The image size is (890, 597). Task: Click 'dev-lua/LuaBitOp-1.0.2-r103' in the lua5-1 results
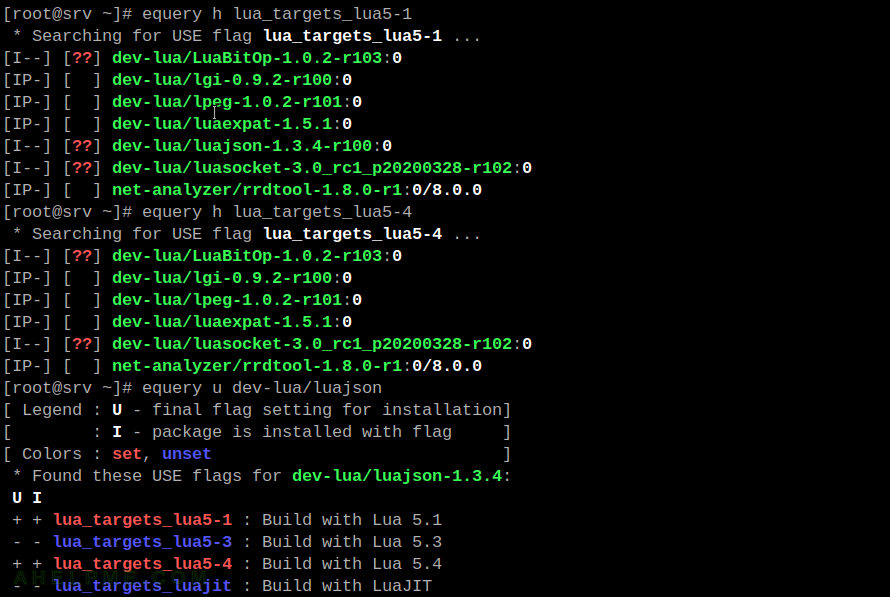point(247,58)
